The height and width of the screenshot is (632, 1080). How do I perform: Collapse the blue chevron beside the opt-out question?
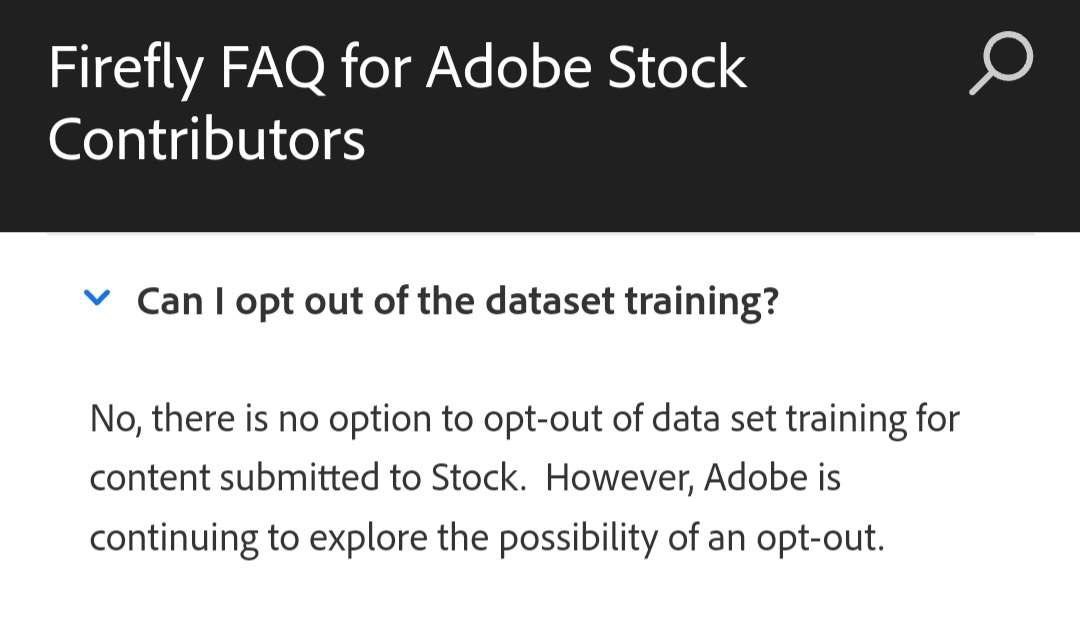[x=97, y=298]
